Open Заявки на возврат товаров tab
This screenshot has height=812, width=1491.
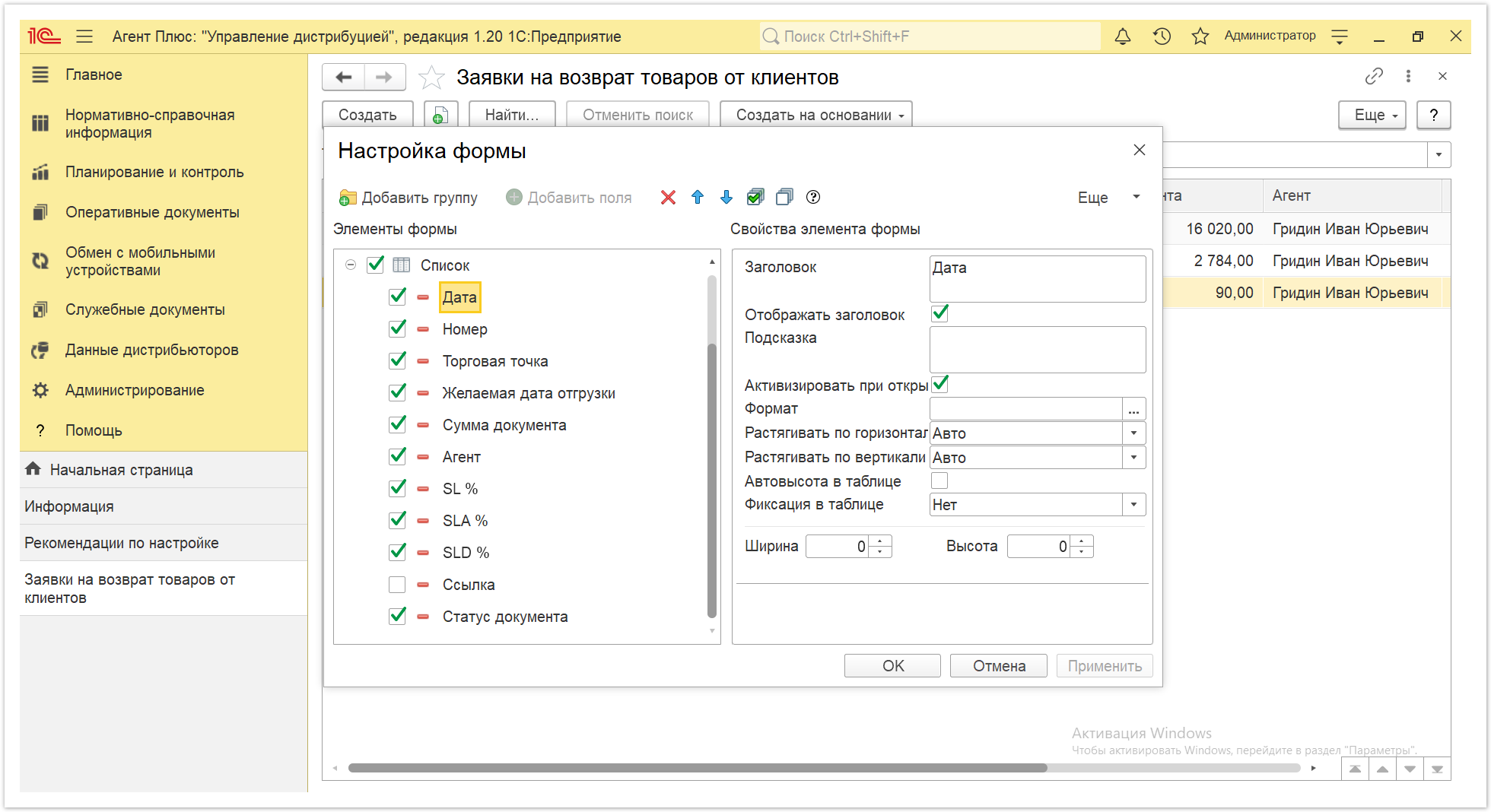coord(164,588)
